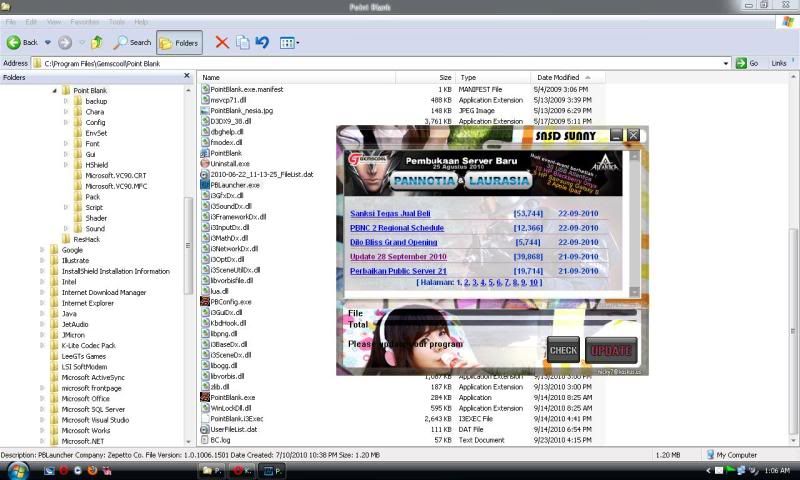Sort files by Type column header

pos(493,78)
